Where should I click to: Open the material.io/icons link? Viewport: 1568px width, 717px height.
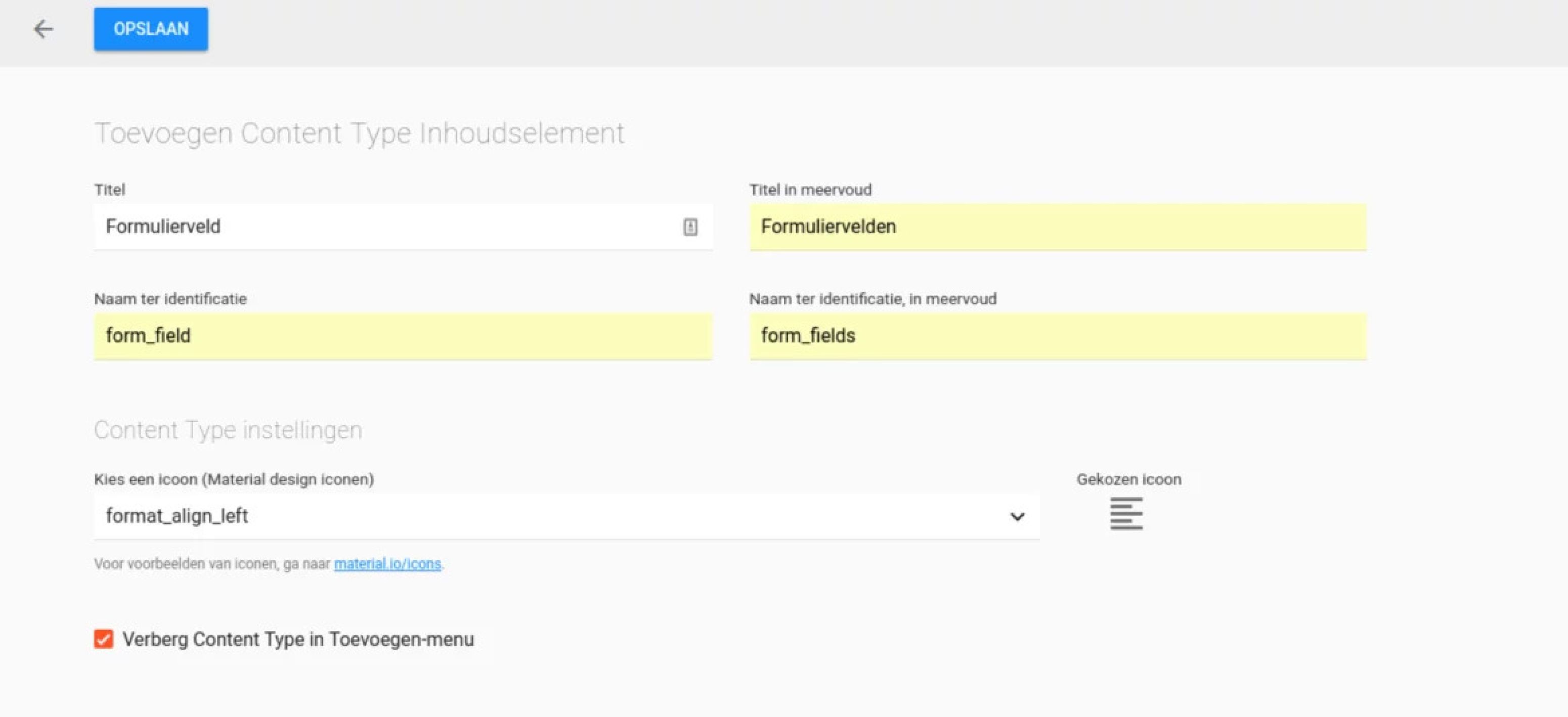coord(387,564)
